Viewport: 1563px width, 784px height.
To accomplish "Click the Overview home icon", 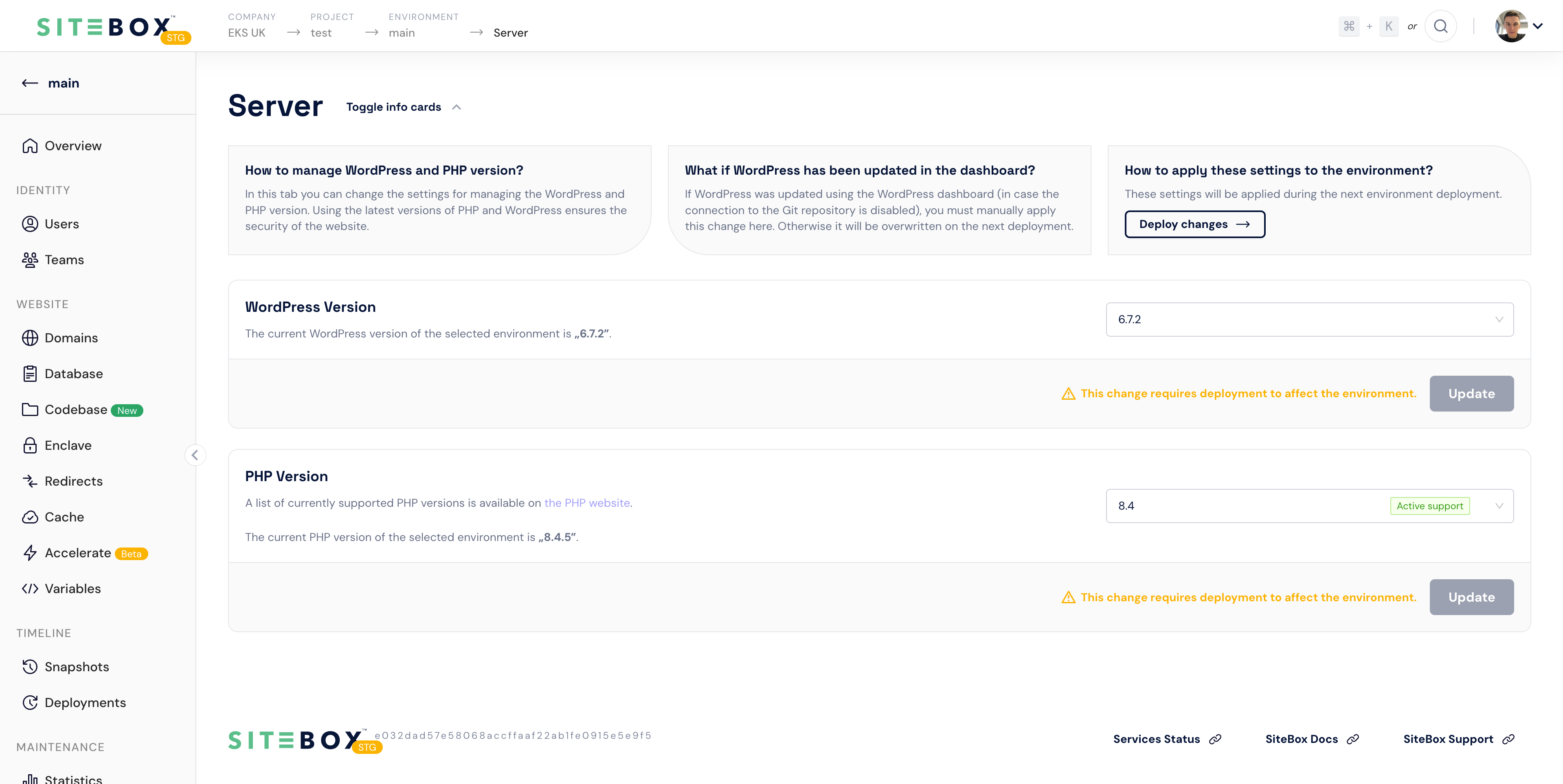I will (30, 146).
